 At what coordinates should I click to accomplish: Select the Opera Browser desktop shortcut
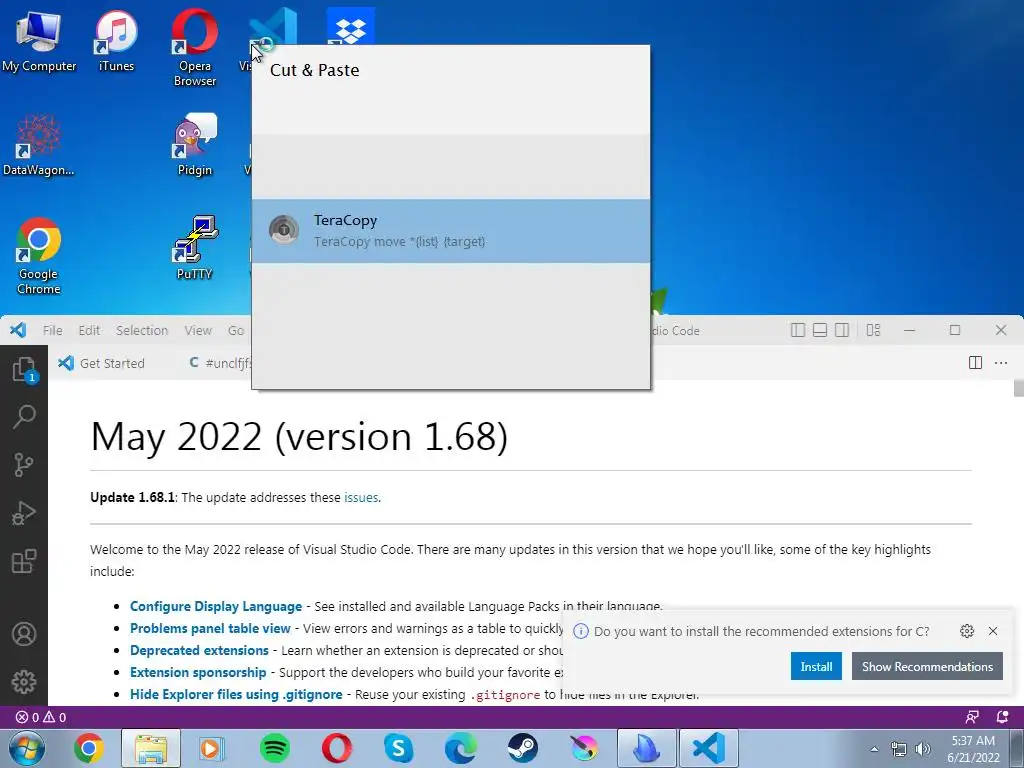195,48
